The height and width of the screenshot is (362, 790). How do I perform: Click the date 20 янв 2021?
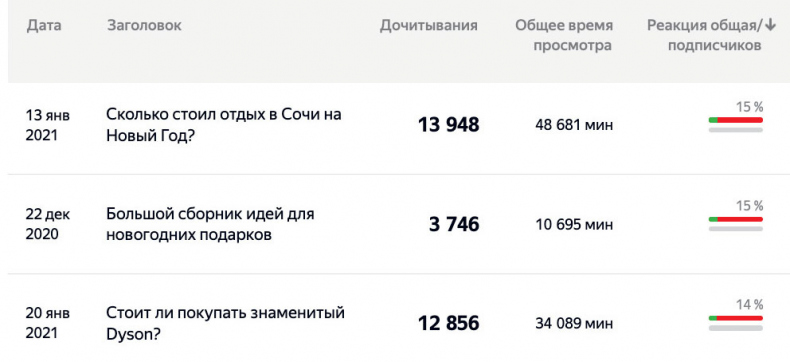click(48, 323)
